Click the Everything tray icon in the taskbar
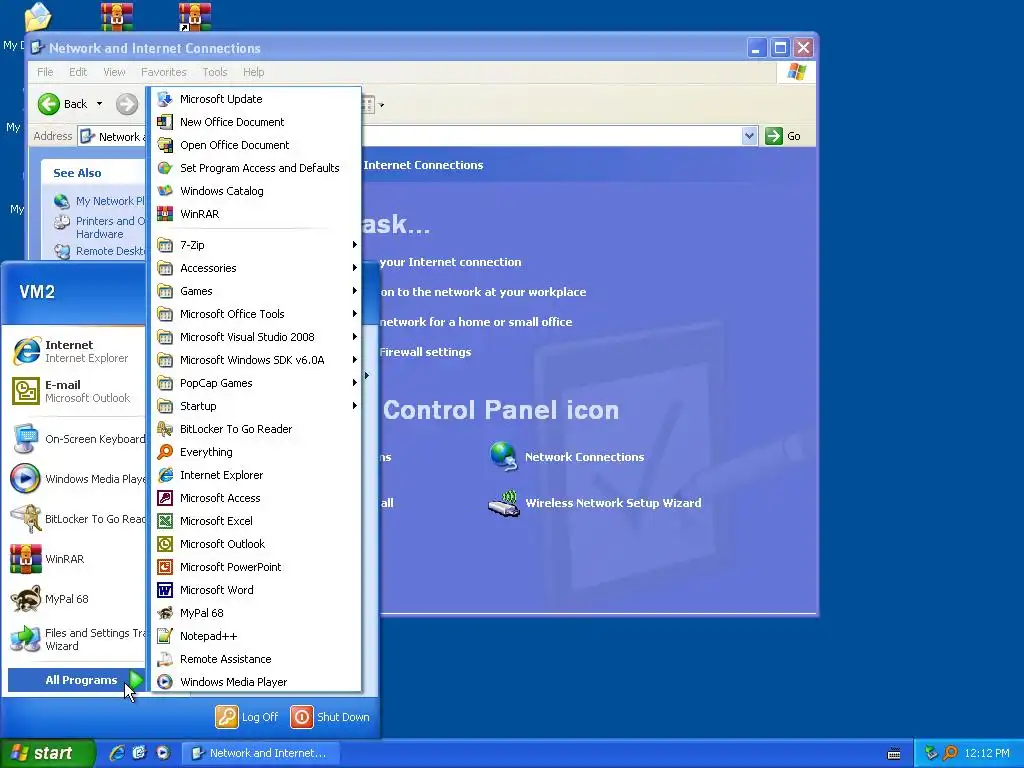 coord(950,754)
